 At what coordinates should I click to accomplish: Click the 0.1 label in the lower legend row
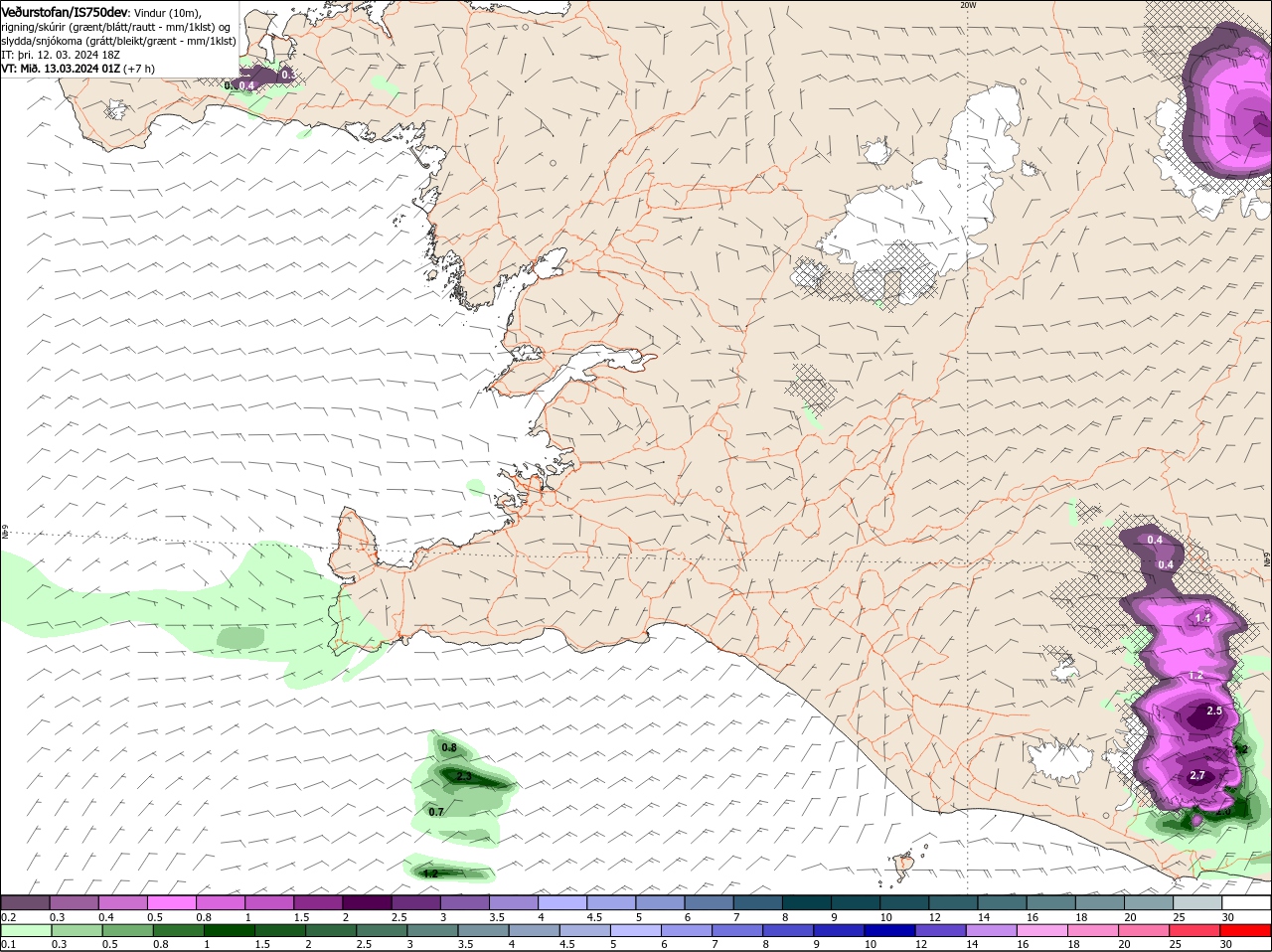tap(8, 945)
